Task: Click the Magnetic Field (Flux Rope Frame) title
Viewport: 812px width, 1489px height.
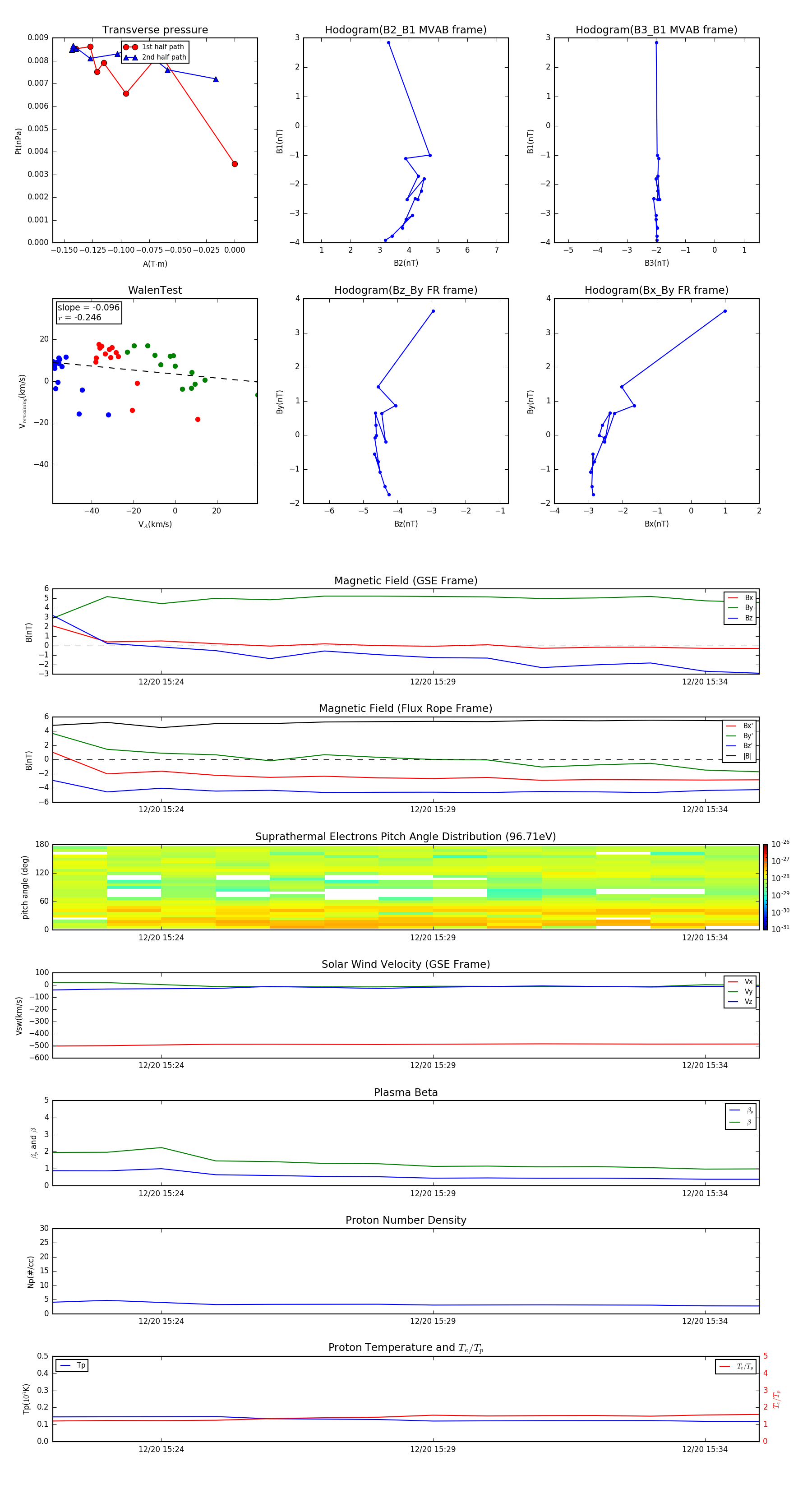Action: click(406, 709)
